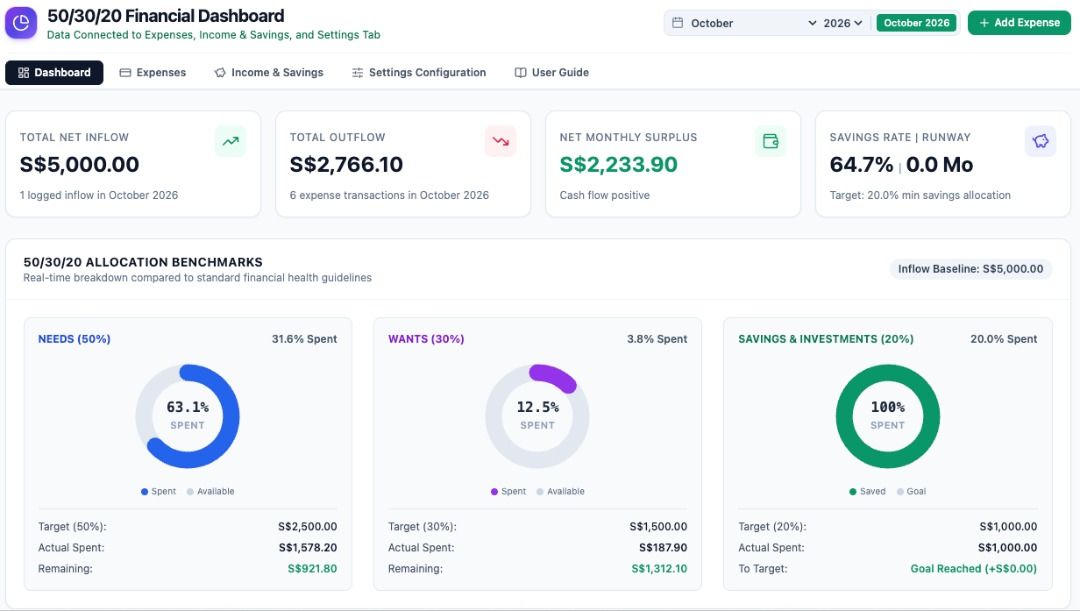Click the blue Spent legend in Needs

coord(158,491)
